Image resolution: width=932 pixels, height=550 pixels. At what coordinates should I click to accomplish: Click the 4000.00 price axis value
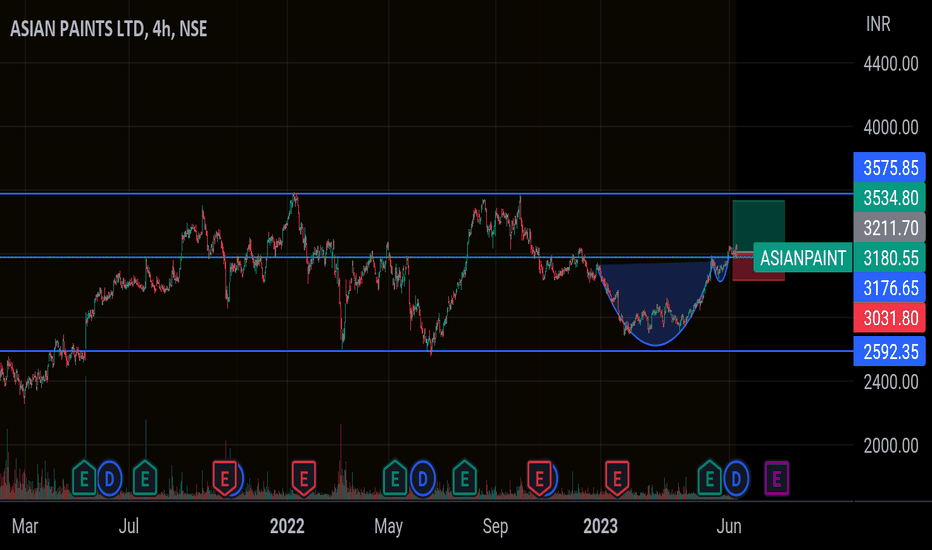(890, 127)
